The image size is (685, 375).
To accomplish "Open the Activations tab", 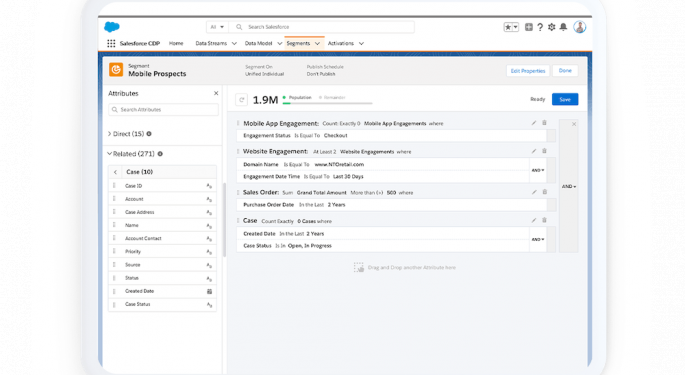I will click(341, 43).
